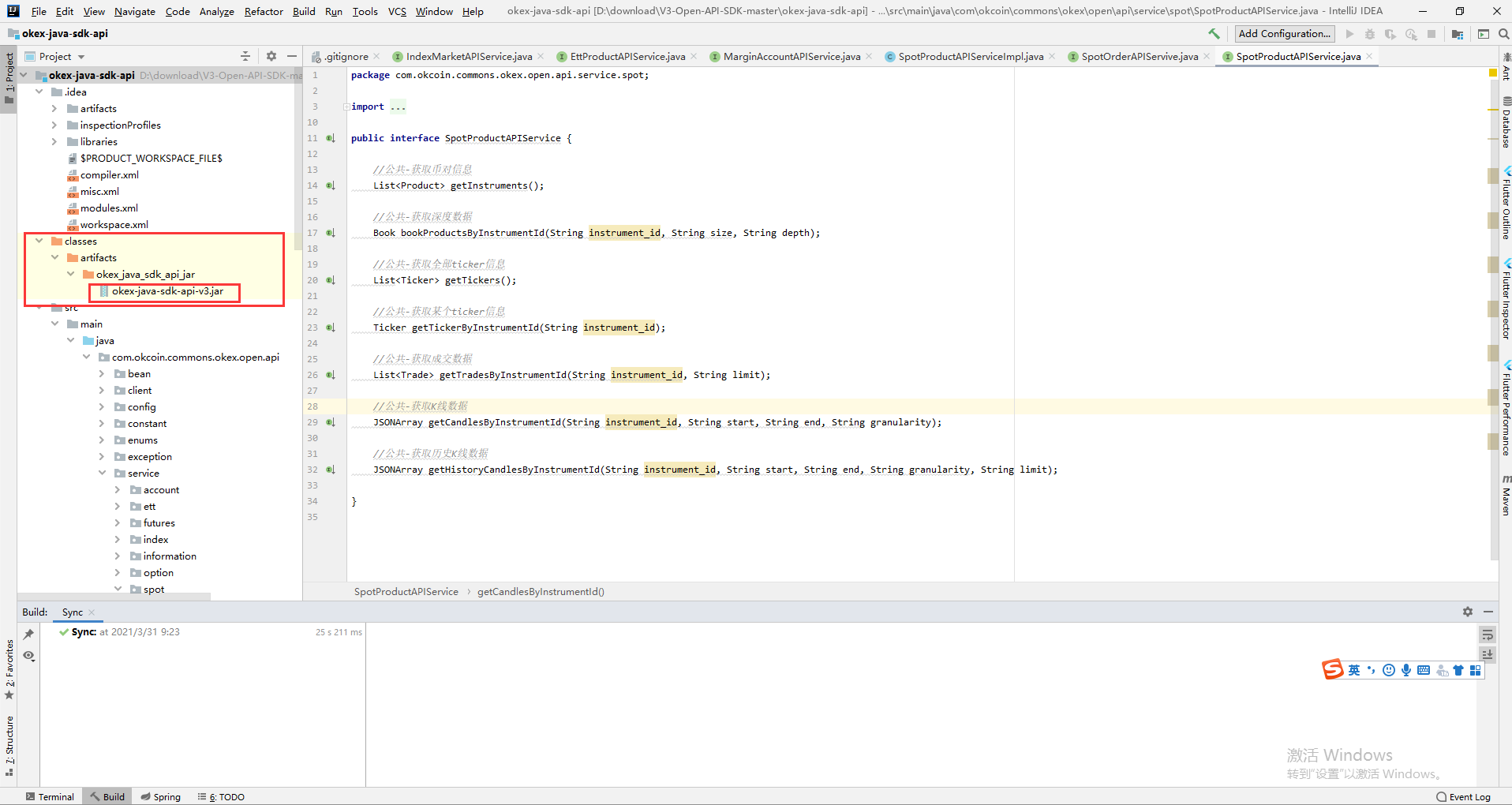Pin the Build tab

pyautogui.click(x=29, y=634)
